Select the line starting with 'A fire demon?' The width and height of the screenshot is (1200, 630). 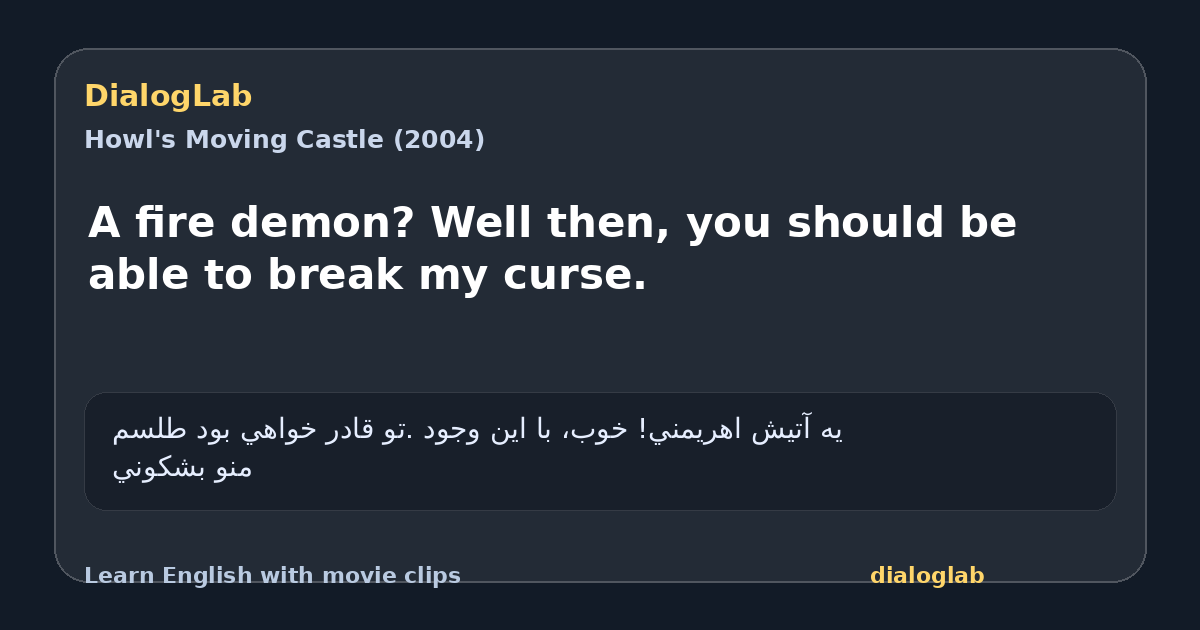tap(552, 224)
